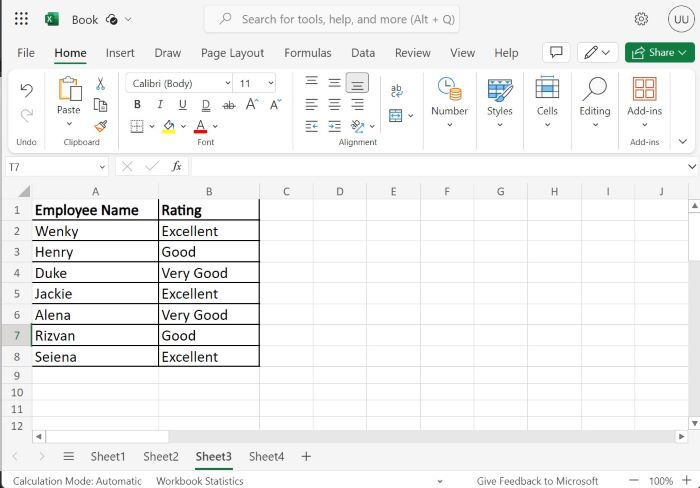Toggle Double Underline formatting
The image size is (700, 488).
pos(206,105)
